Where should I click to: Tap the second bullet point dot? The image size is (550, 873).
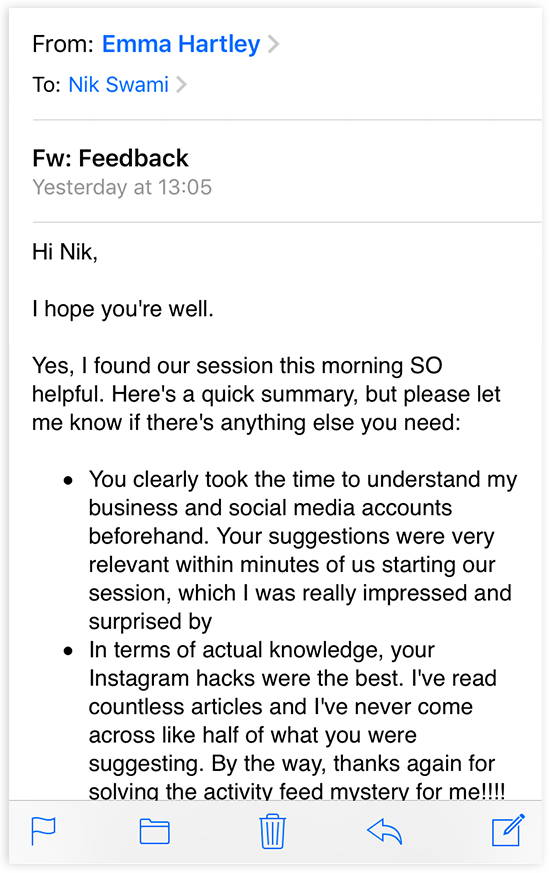click(x=68, y=650)
